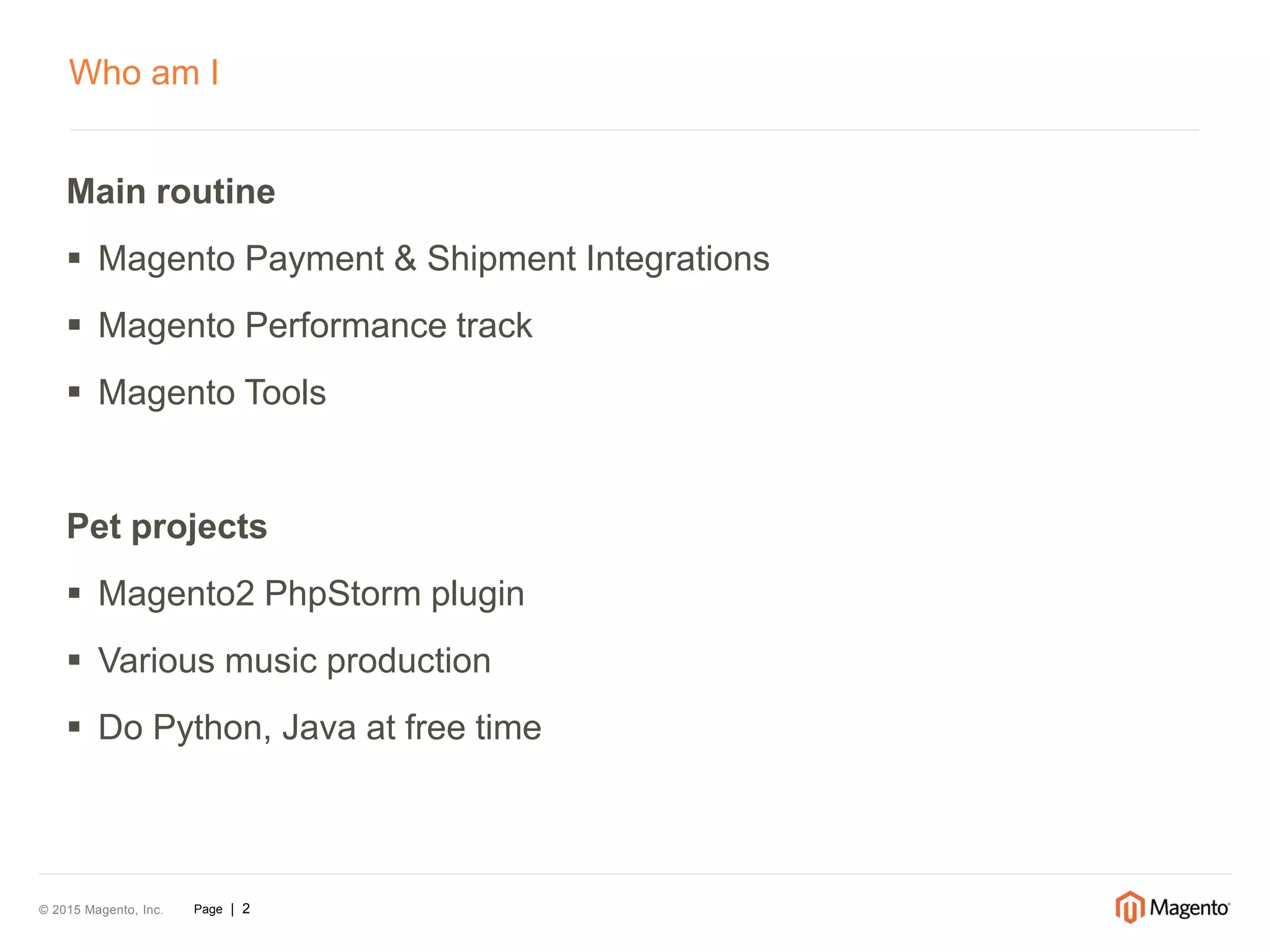Click the 'Pet projects' heading

coord(167,526)
